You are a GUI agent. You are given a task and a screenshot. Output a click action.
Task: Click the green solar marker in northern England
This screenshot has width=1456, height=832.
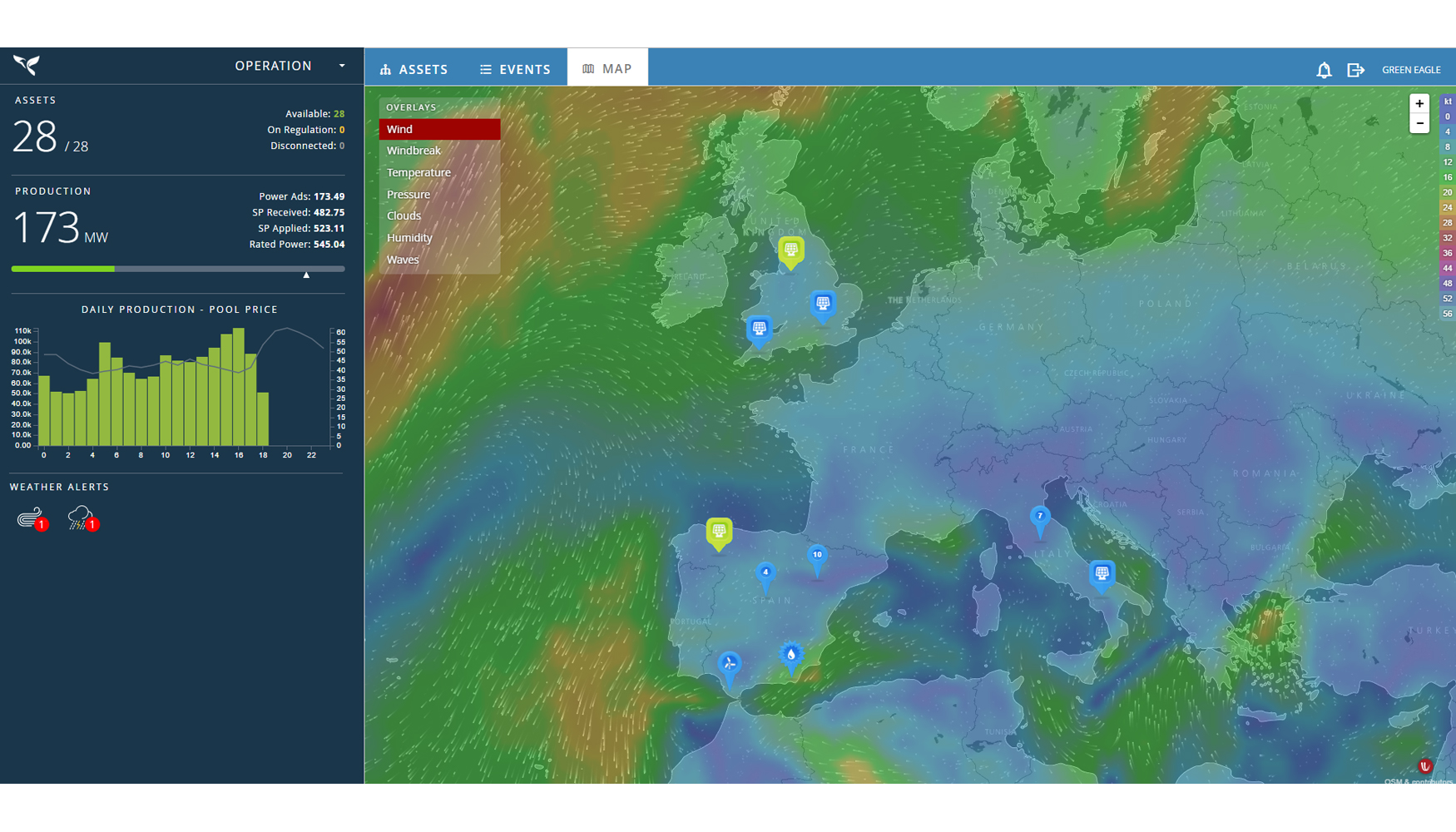coord(791,250)
